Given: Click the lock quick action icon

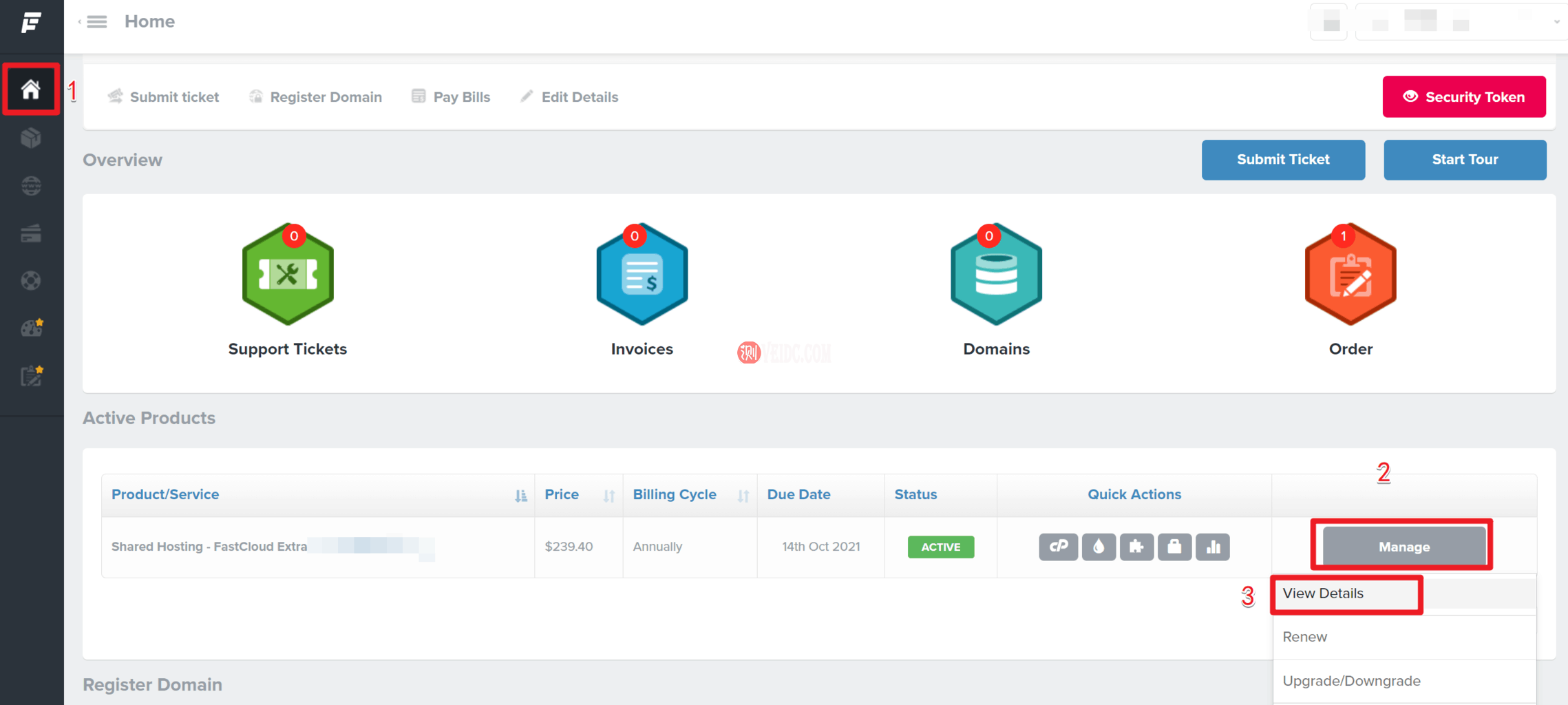Looking at the screenshot, I should tap(1174, 547).
